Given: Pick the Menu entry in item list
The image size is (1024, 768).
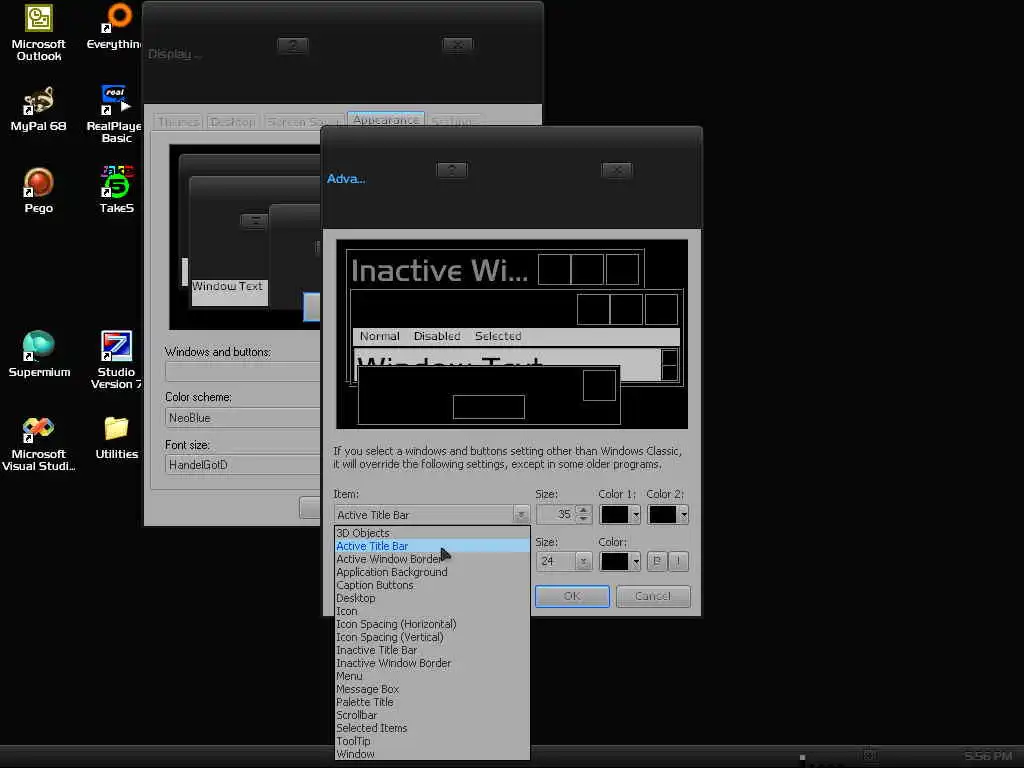Looking at the screenshot, I should click(432, 677).
